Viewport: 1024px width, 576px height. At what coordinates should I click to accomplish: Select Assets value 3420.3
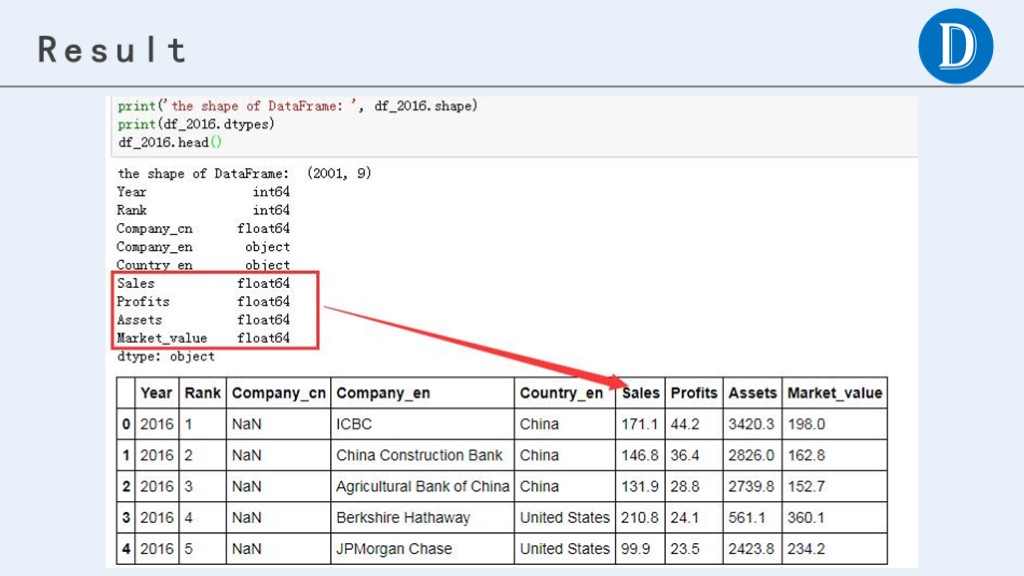click(752, 424)
